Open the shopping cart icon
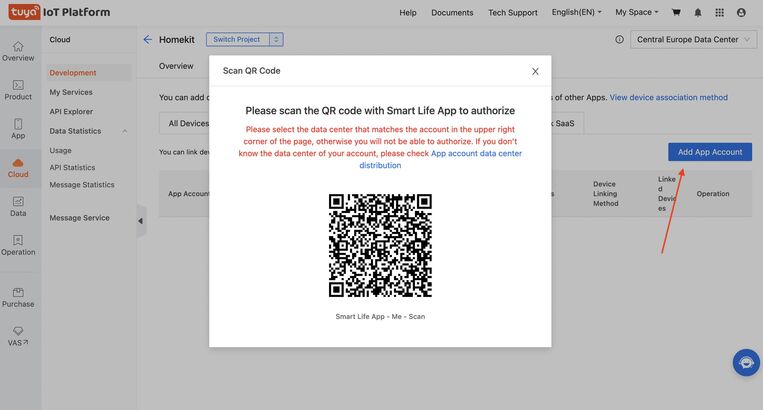 point(676,13)
